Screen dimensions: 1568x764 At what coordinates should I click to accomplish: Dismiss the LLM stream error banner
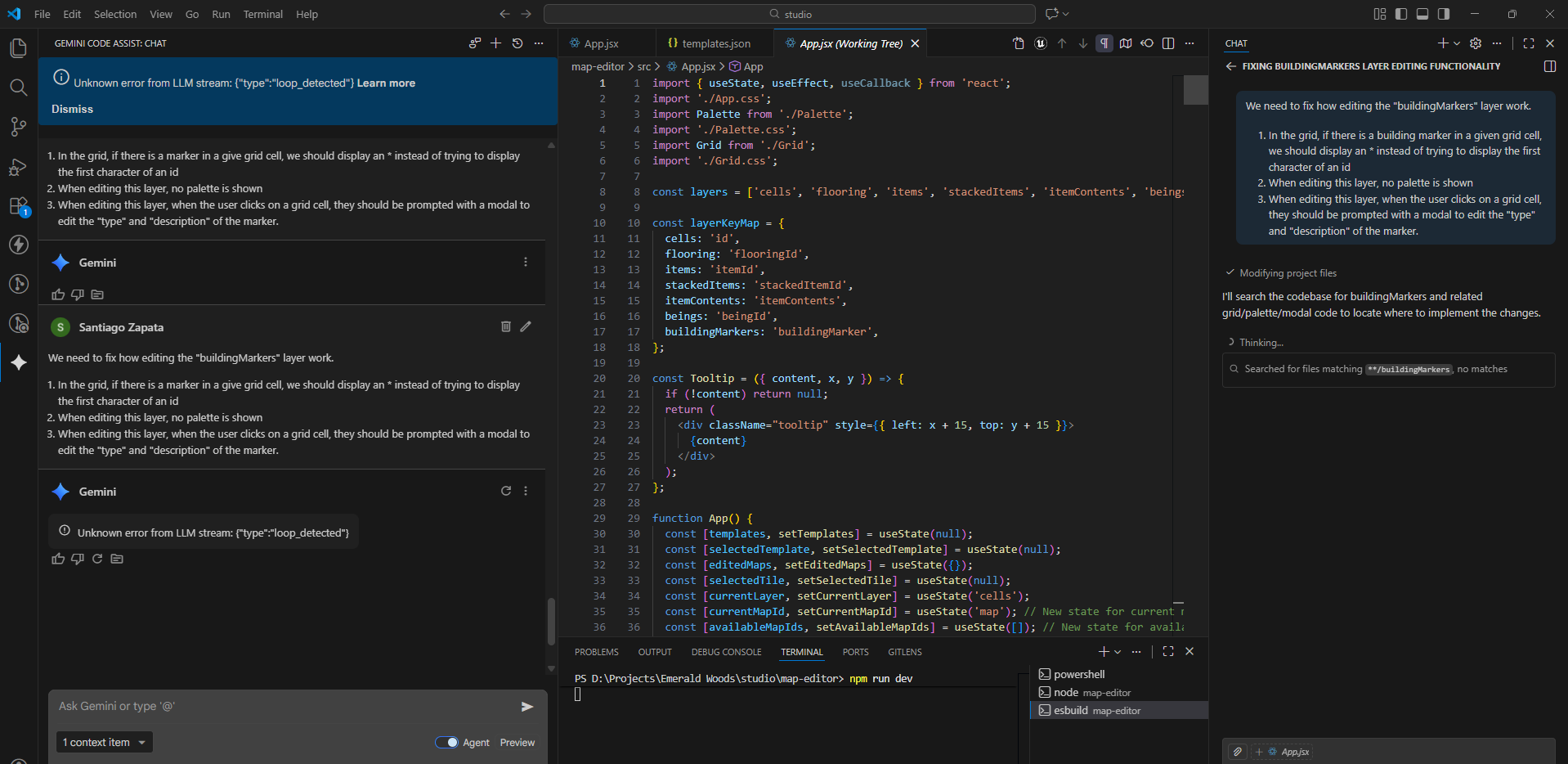tap(72, 109)
